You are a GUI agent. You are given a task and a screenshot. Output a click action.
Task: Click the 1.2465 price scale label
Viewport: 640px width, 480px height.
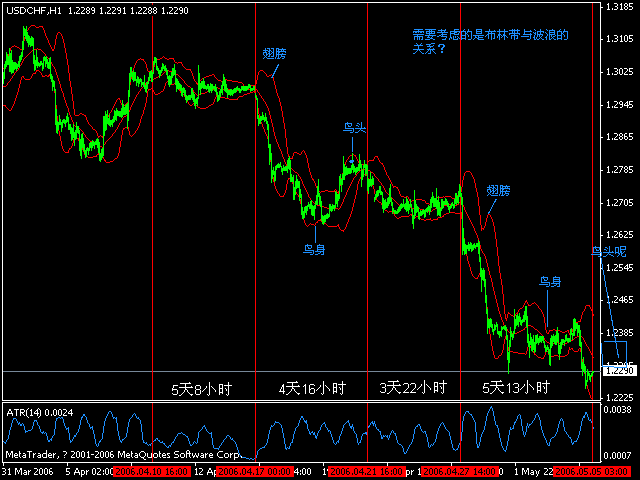coord(620,300)
